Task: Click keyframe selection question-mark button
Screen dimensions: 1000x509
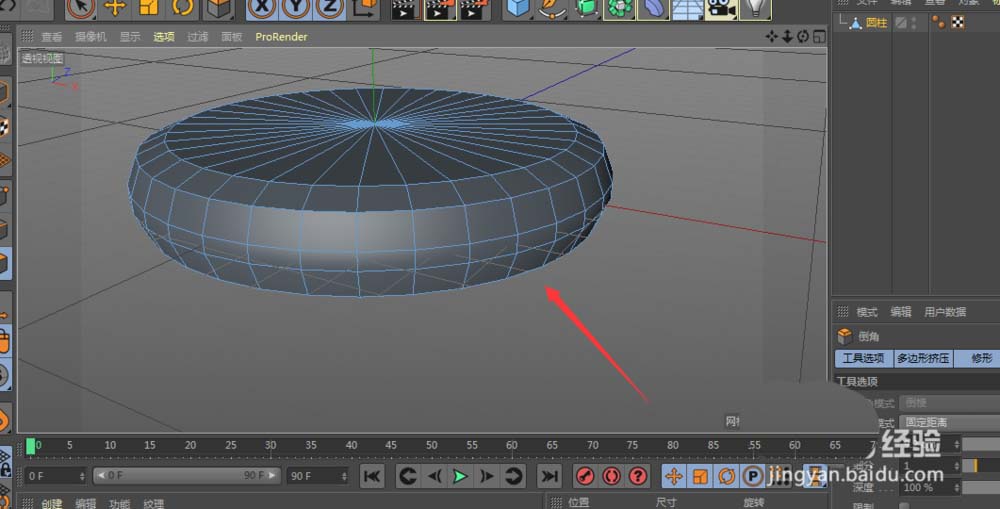Action: point(638,476)
